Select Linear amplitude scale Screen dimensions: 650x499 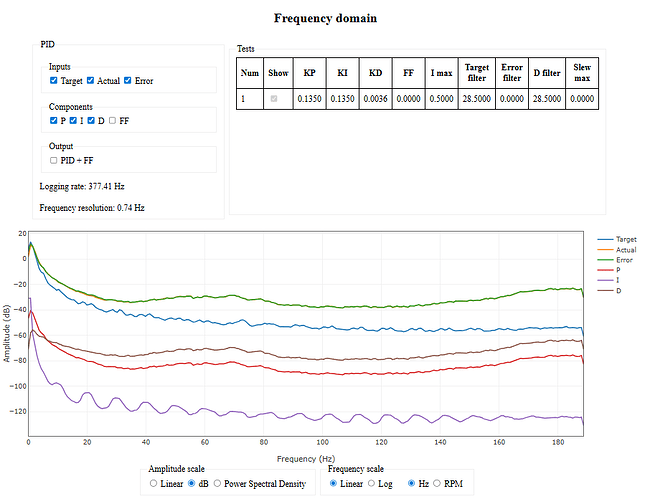point(153,483)
